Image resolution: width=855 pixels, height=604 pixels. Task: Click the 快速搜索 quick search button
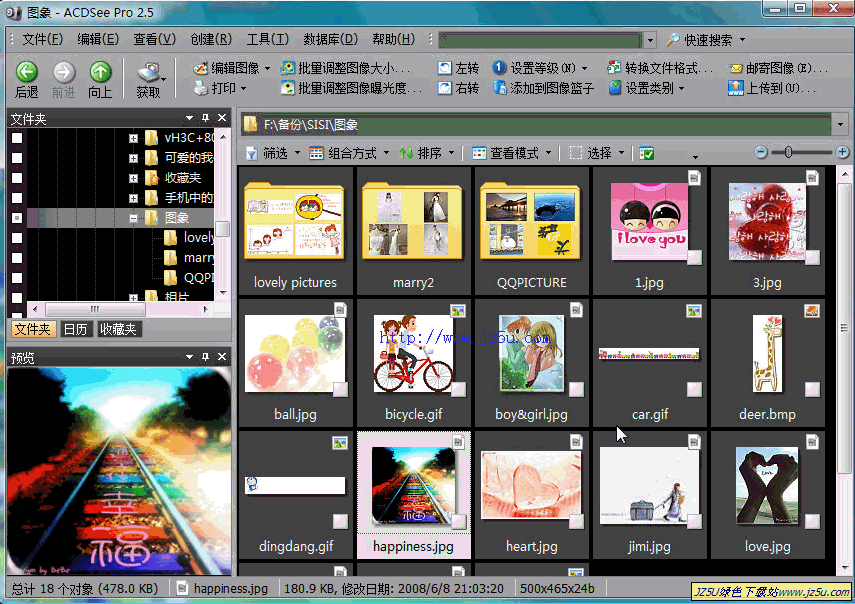coord(707,40)
